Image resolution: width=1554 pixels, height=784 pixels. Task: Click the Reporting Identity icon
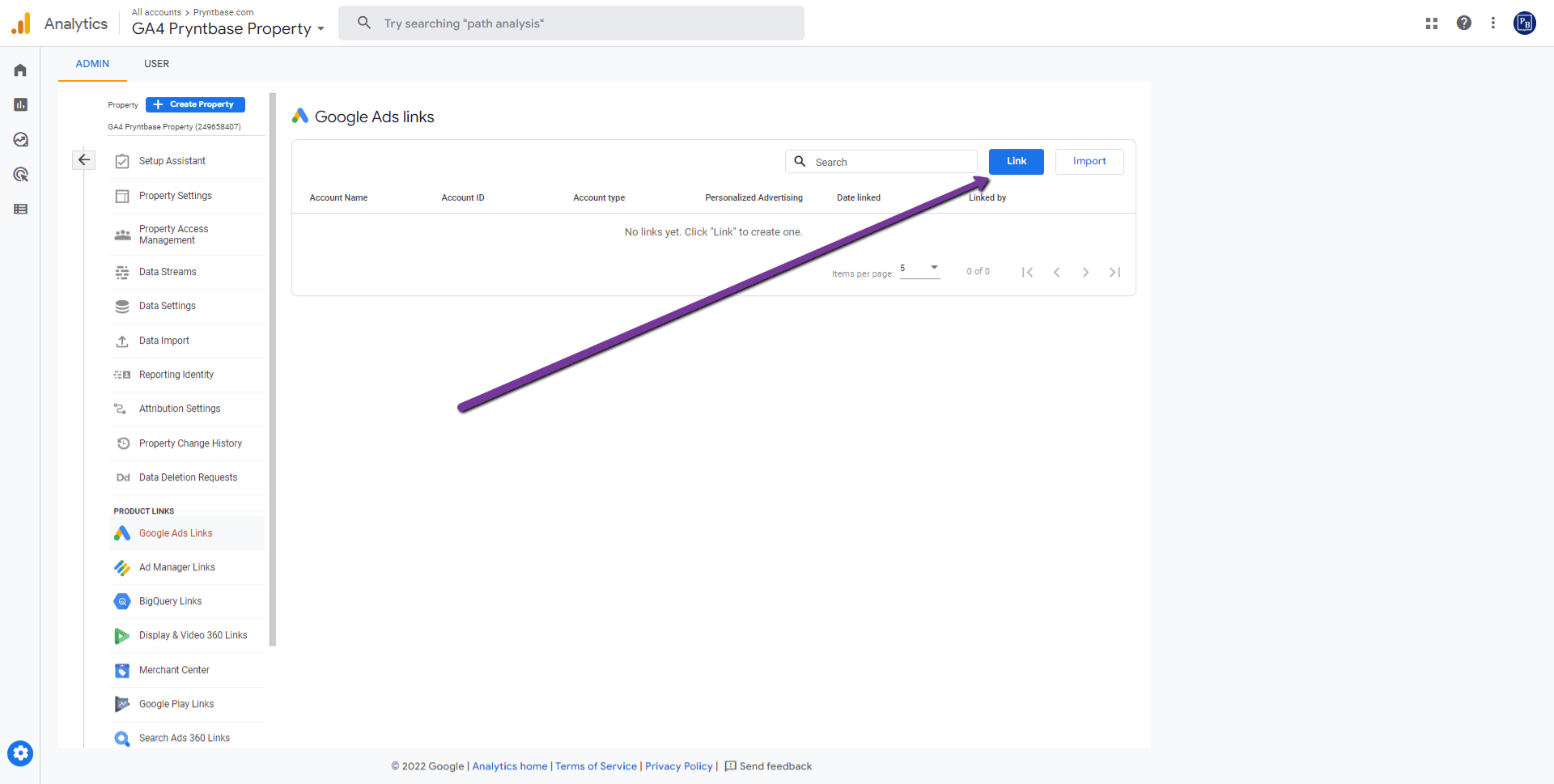point(122,375)
